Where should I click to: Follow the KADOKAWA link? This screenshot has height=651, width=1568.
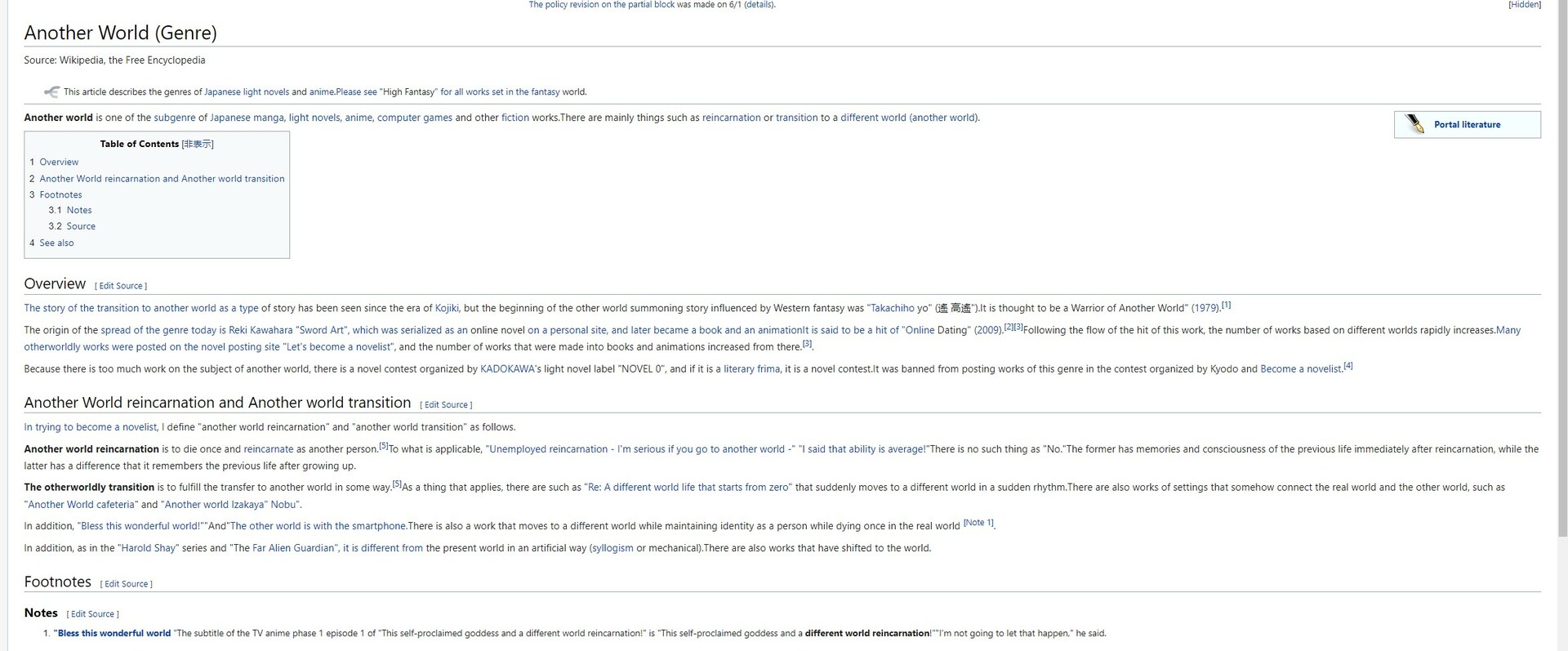click(x=506, y=369)
